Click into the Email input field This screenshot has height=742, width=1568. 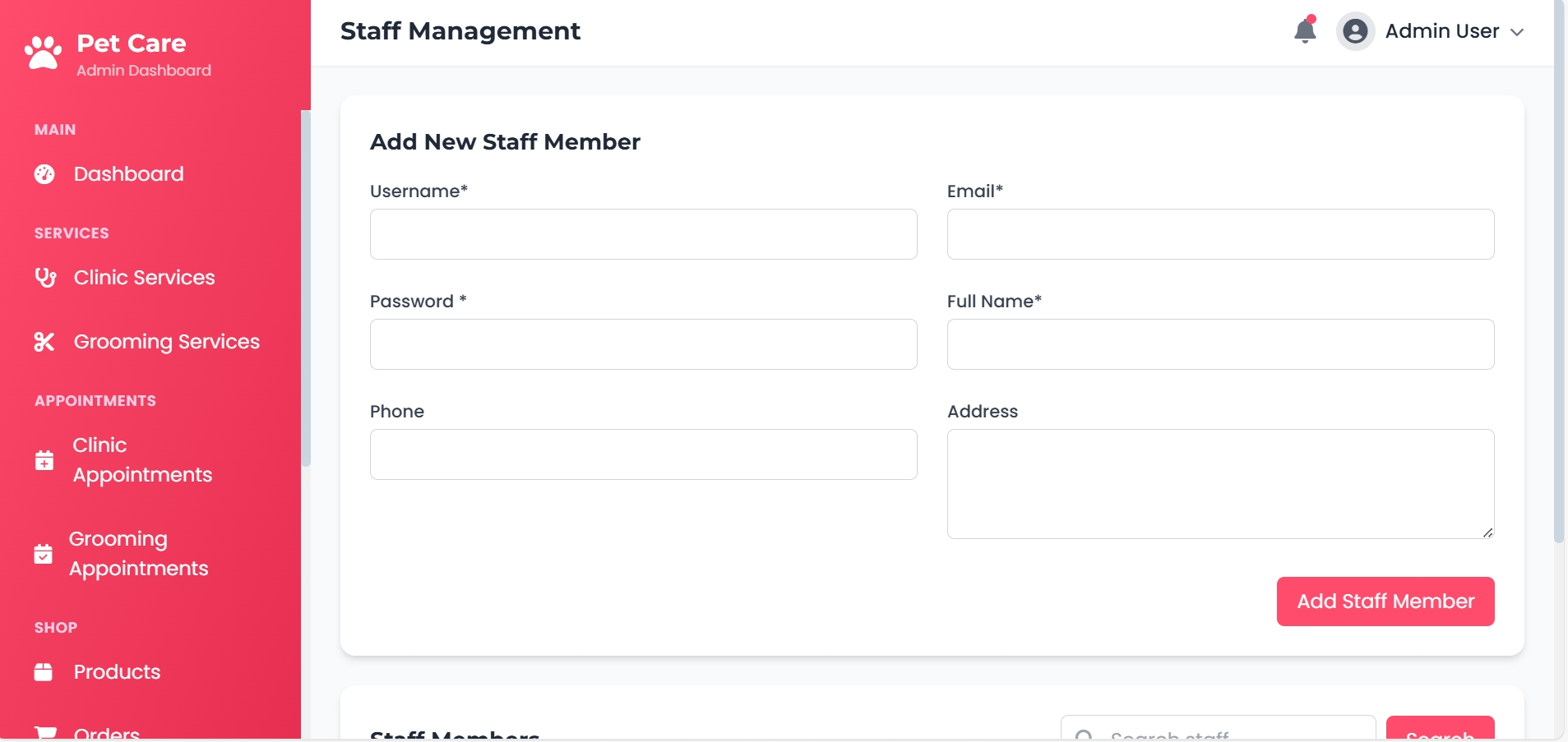pos(1220,234)
